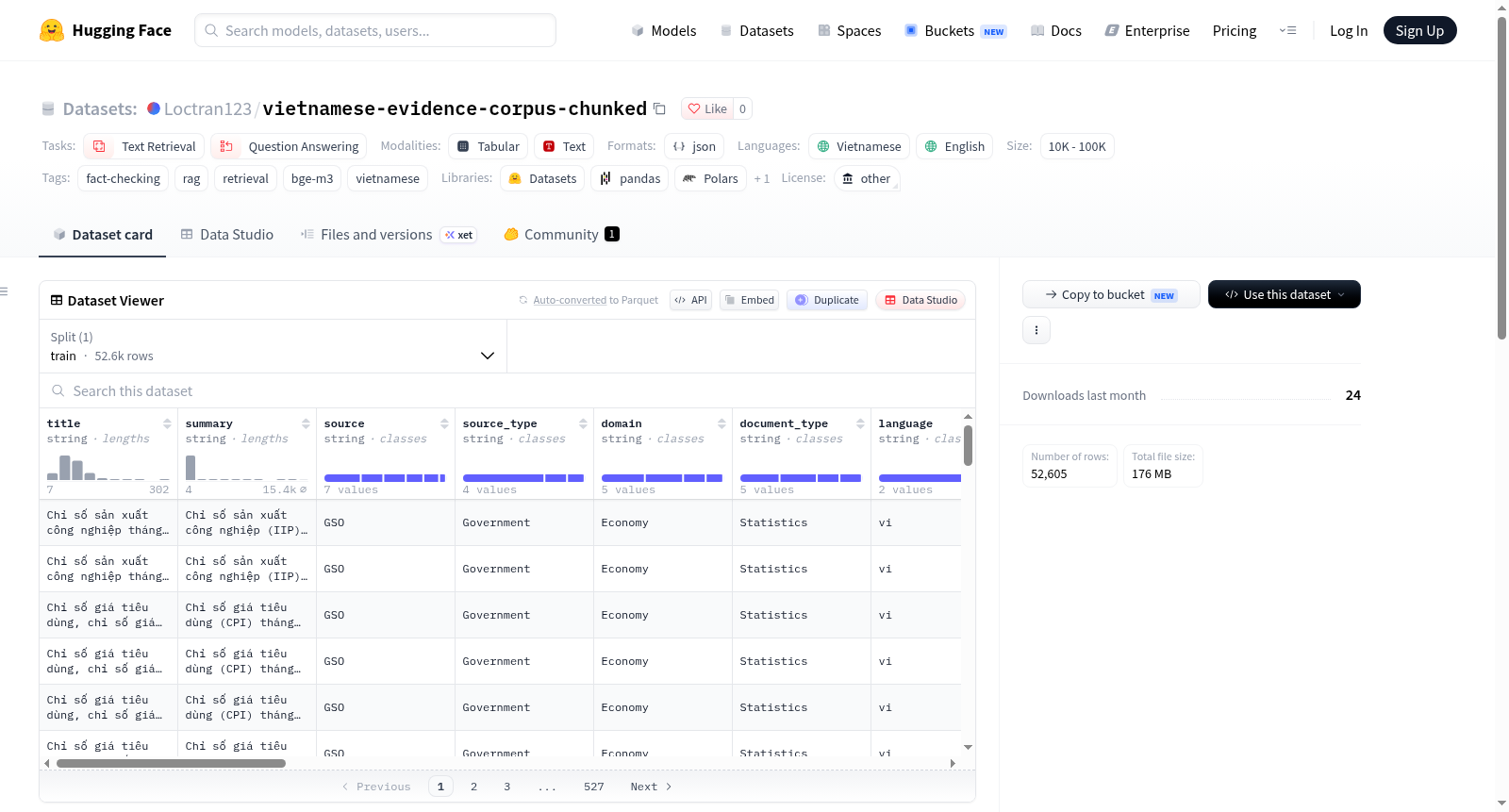Click the English language tag
This screenshot has height=812, width=1509.
pos(954,146)
